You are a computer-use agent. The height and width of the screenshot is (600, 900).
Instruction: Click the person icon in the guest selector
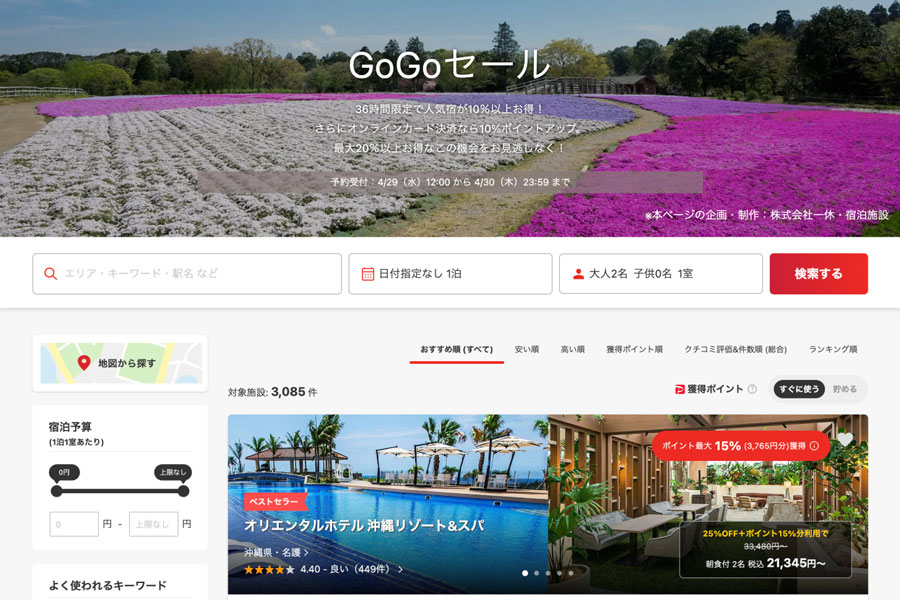click(x=576, y=273)
